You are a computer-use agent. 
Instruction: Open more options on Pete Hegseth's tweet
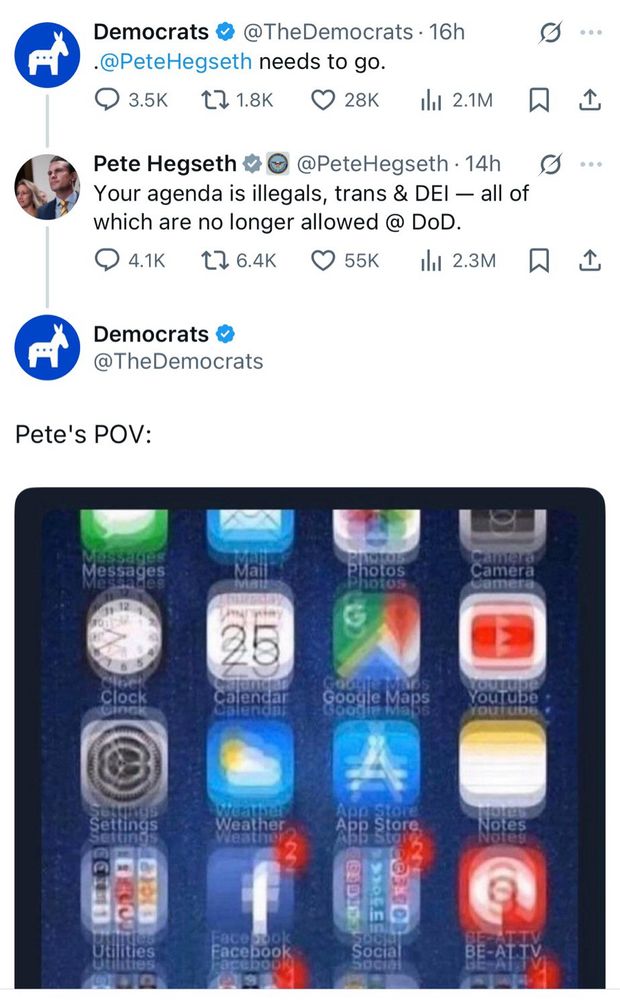click(591, 165)
